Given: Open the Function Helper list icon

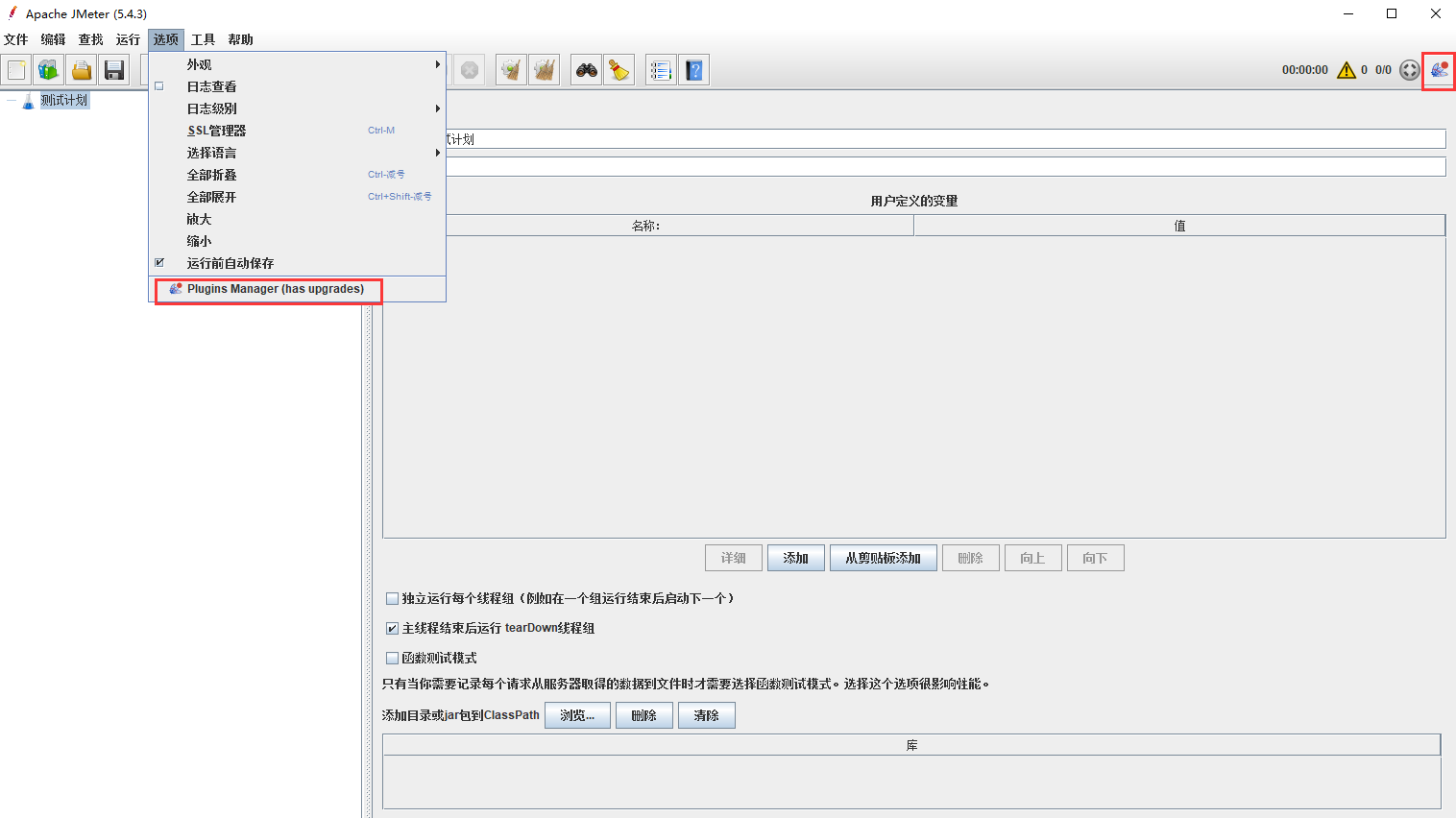Looking at the screenshot, I should (x=661, y=70).
